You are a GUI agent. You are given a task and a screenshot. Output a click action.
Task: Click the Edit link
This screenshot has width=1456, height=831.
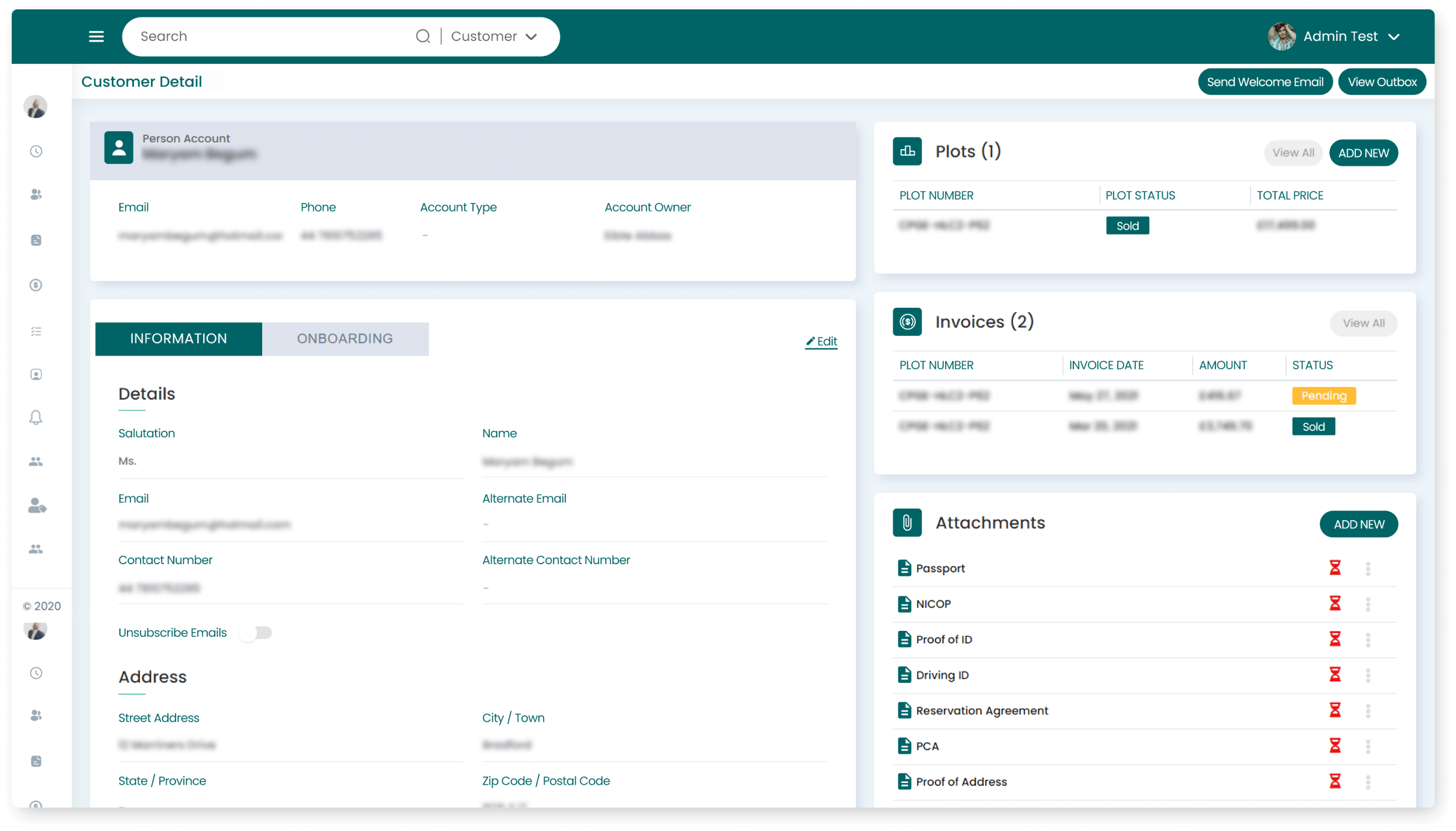[822, 341]
